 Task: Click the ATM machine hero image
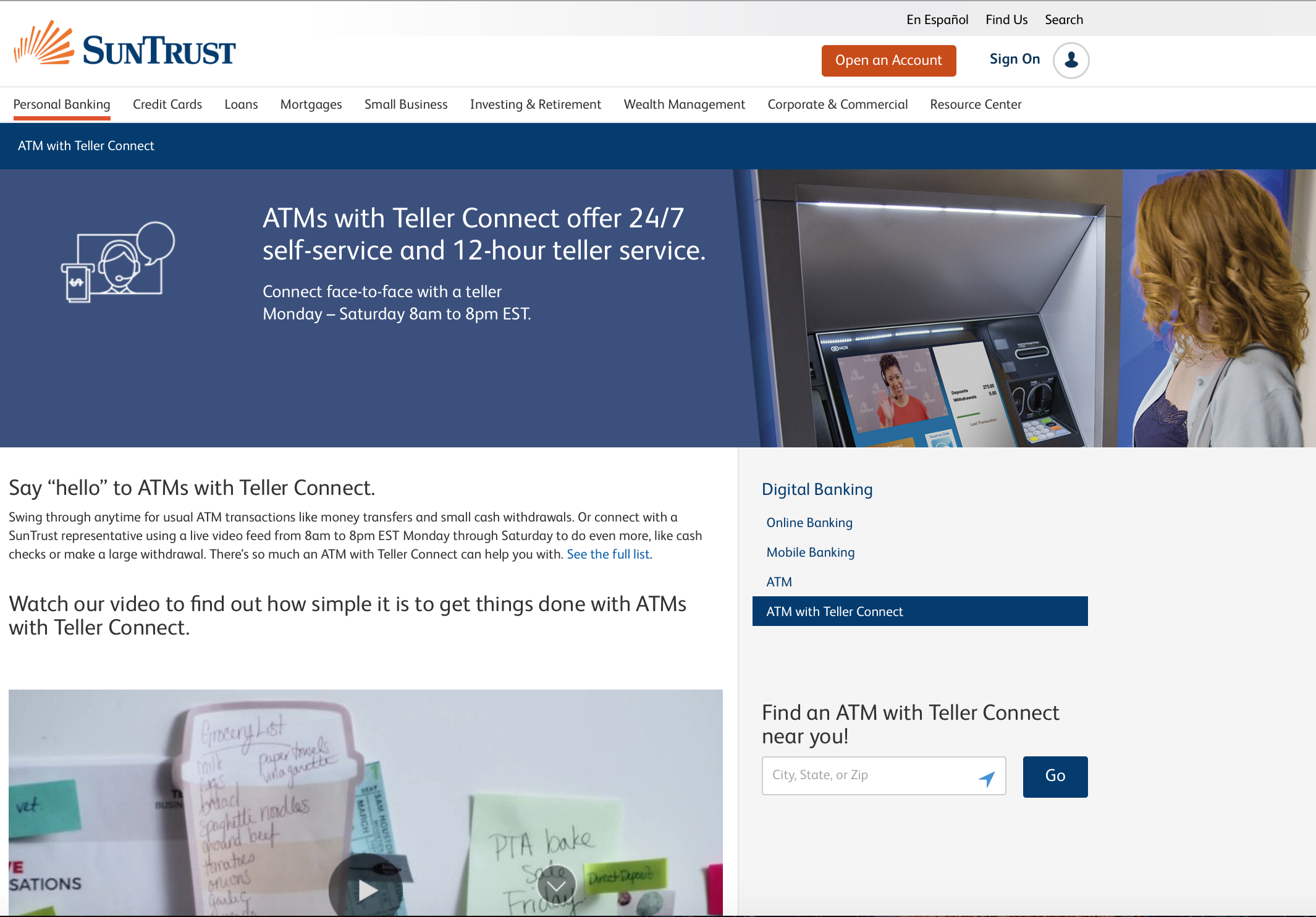[x=1026, y=308]
